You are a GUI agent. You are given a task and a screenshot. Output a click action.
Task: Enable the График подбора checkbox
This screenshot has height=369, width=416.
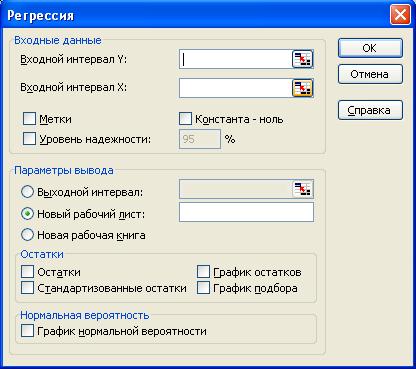(203, 288)
